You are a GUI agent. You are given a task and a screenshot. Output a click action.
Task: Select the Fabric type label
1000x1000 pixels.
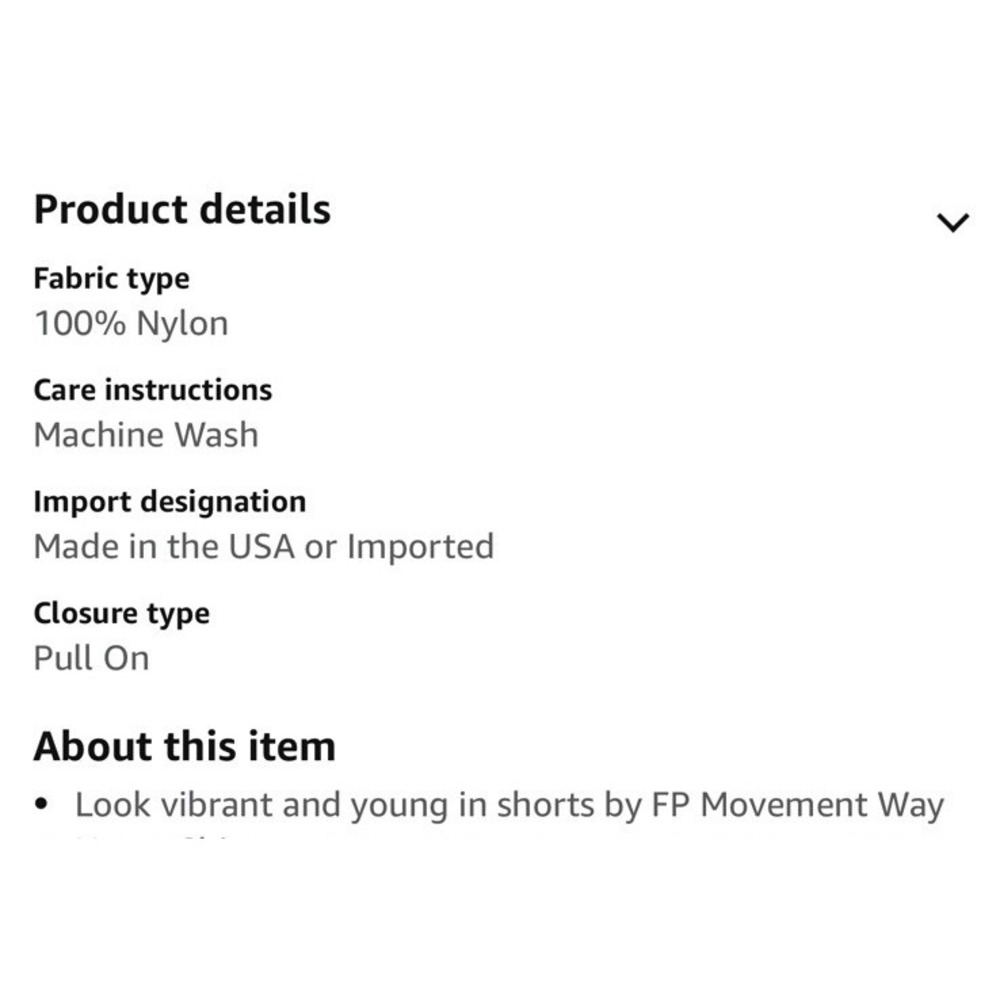[112, 279]
